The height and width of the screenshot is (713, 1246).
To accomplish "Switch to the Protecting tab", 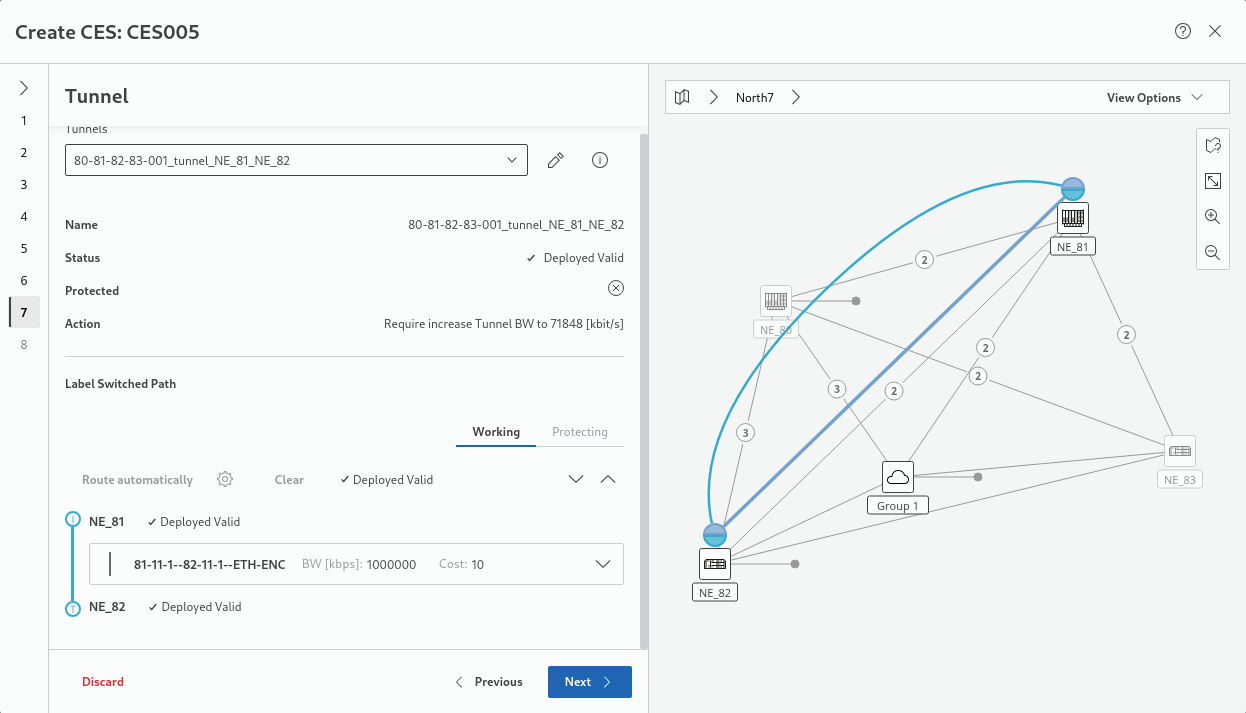I will click(x=580, y=432).
